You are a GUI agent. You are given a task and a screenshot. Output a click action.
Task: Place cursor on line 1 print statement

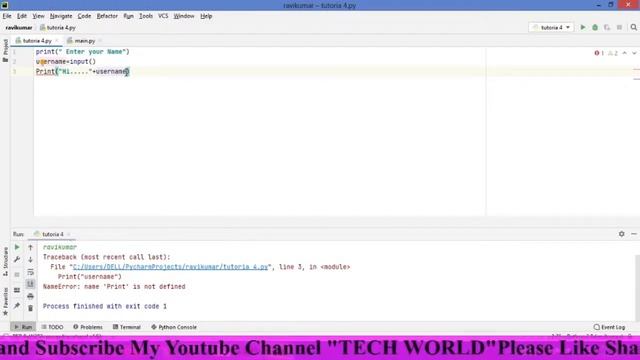82,52
